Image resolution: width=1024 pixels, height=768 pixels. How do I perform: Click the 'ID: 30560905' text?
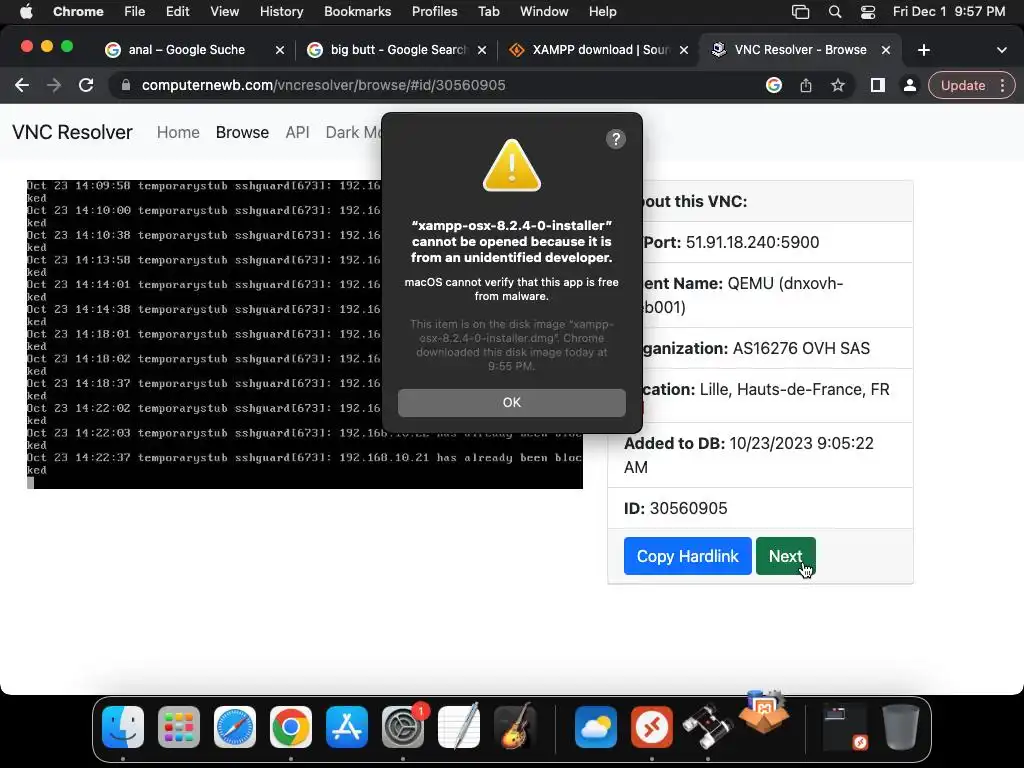click(x=675, y=508)
